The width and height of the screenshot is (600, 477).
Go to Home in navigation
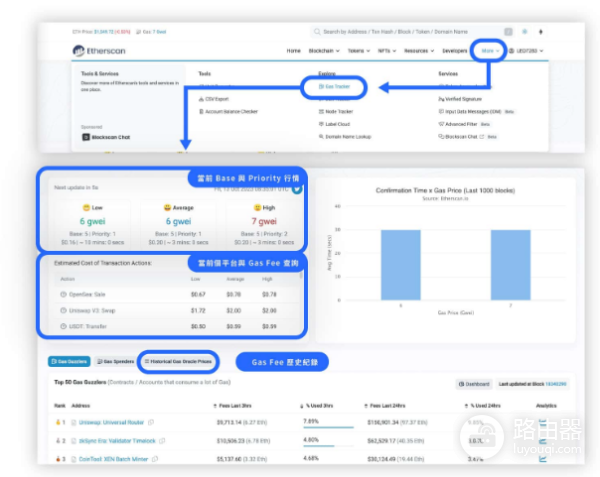pyautogui.click(x=293, y=51)
